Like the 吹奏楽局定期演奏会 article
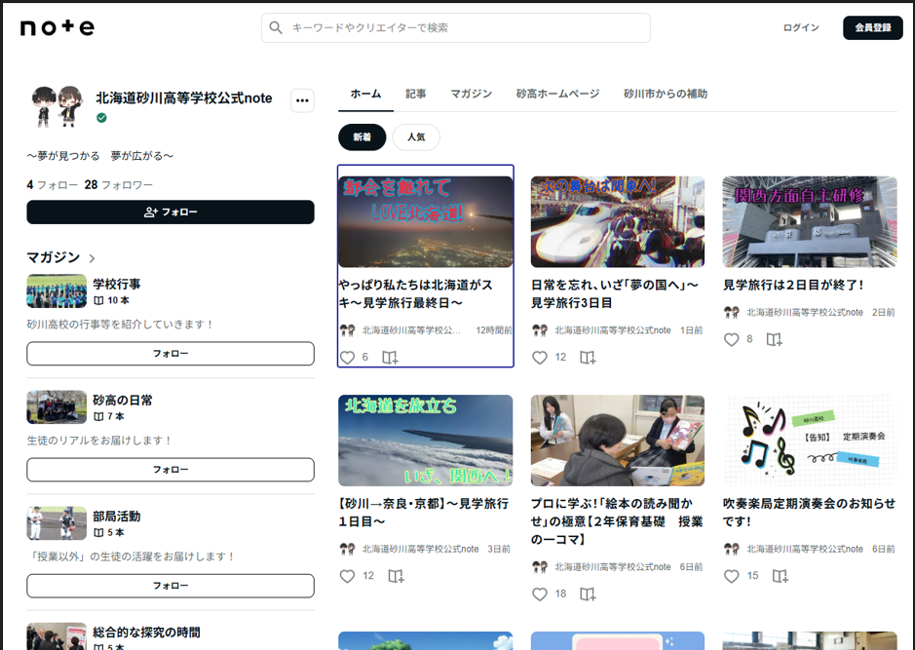The height and width of the screenshot is (650, 915). (x=731, y=576)
